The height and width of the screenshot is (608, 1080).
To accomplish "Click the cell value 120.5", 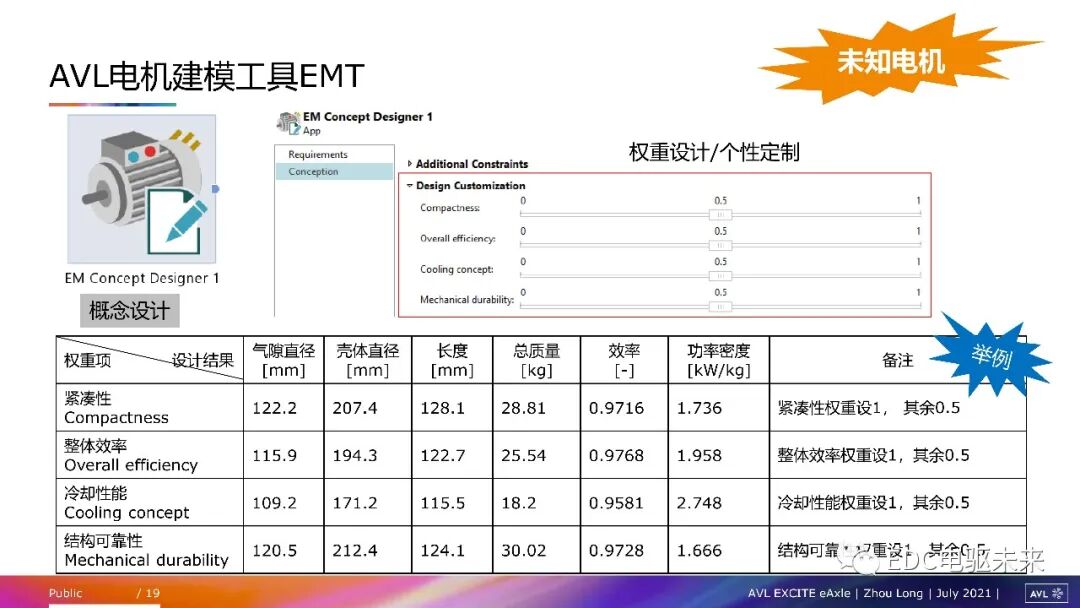I will click(274, 550).
